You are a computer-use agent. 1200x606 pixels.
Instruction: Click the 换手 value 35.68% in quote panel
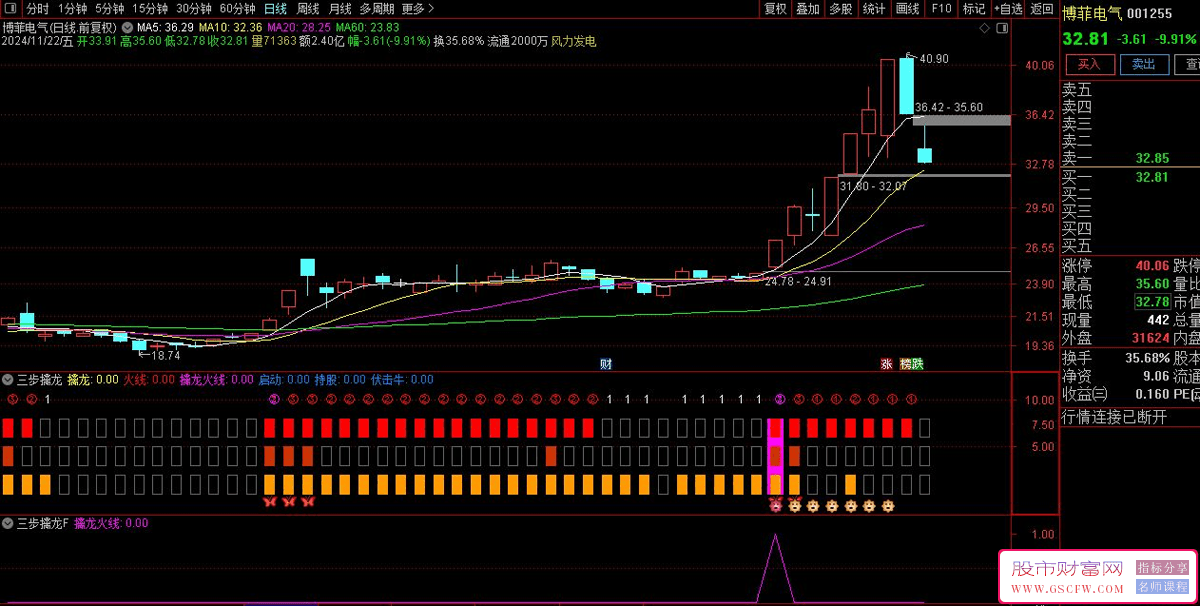[x=1146, y=358]
